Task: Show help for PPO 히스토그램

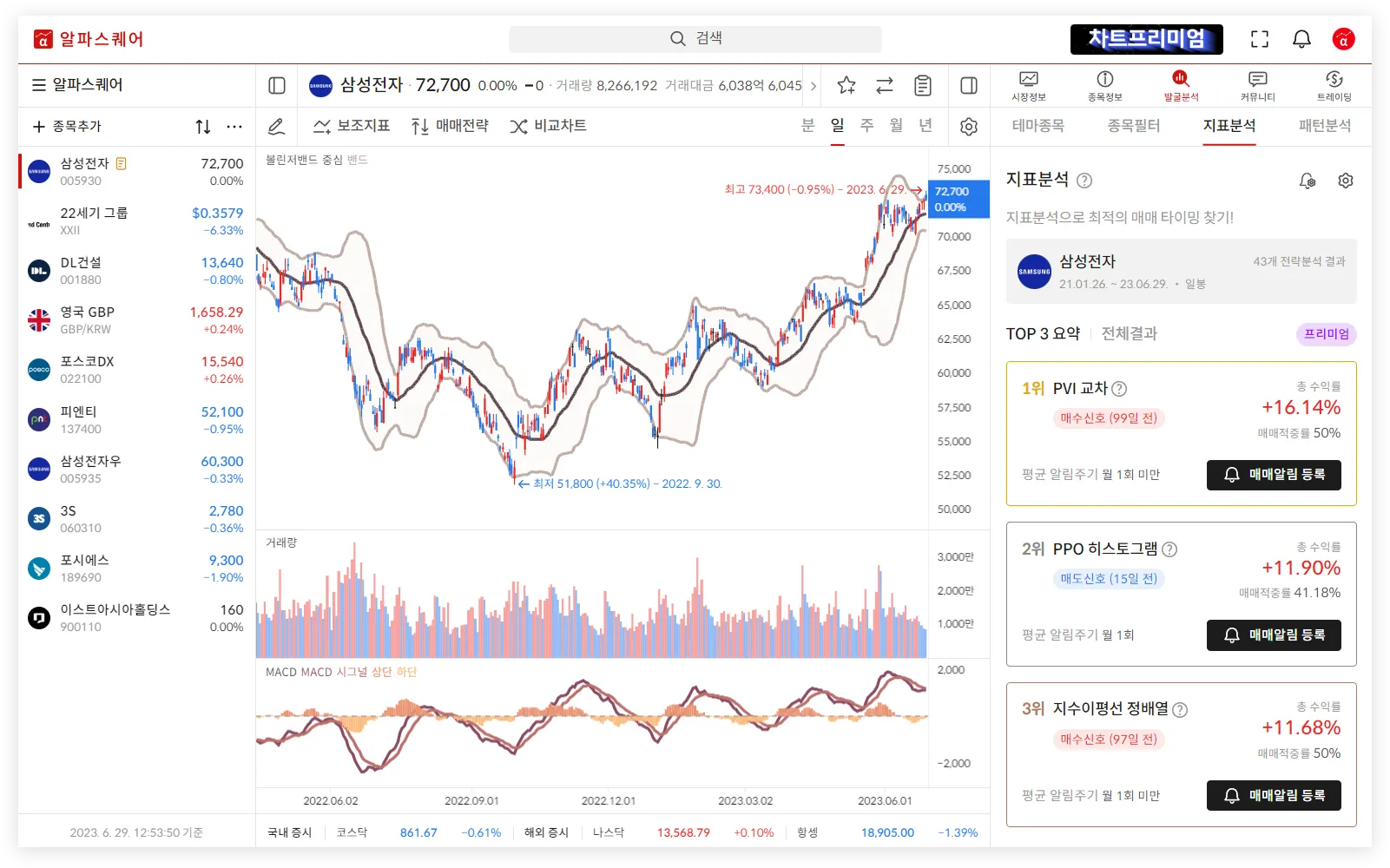Action: tap(1169, 549)
